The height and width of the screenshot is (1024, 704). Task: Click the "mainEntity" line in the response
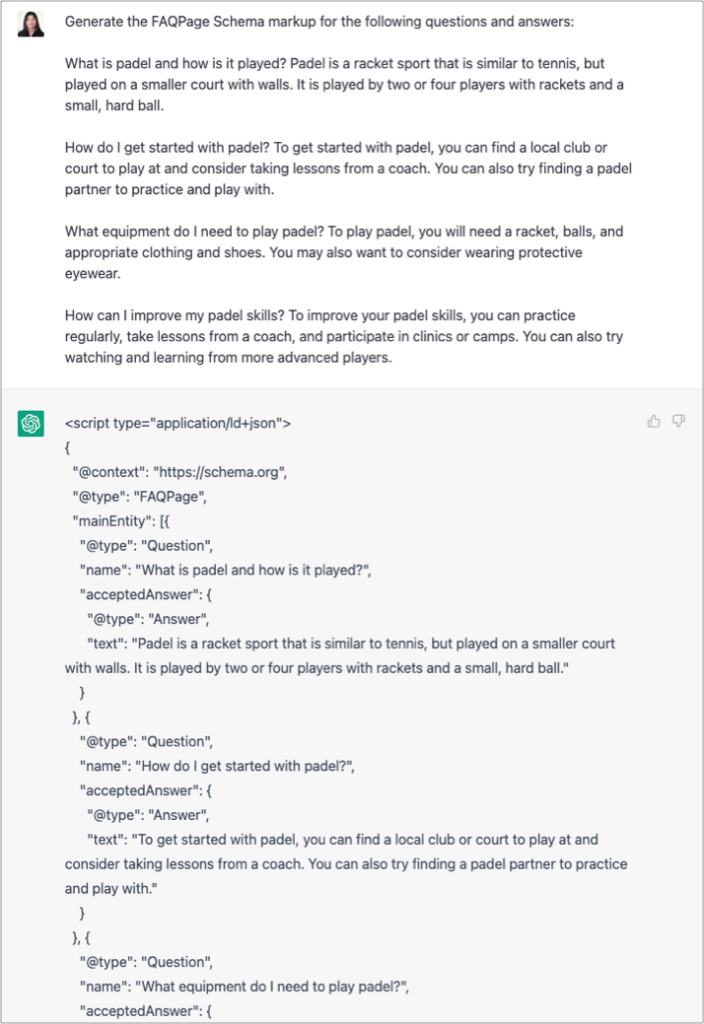121,521
